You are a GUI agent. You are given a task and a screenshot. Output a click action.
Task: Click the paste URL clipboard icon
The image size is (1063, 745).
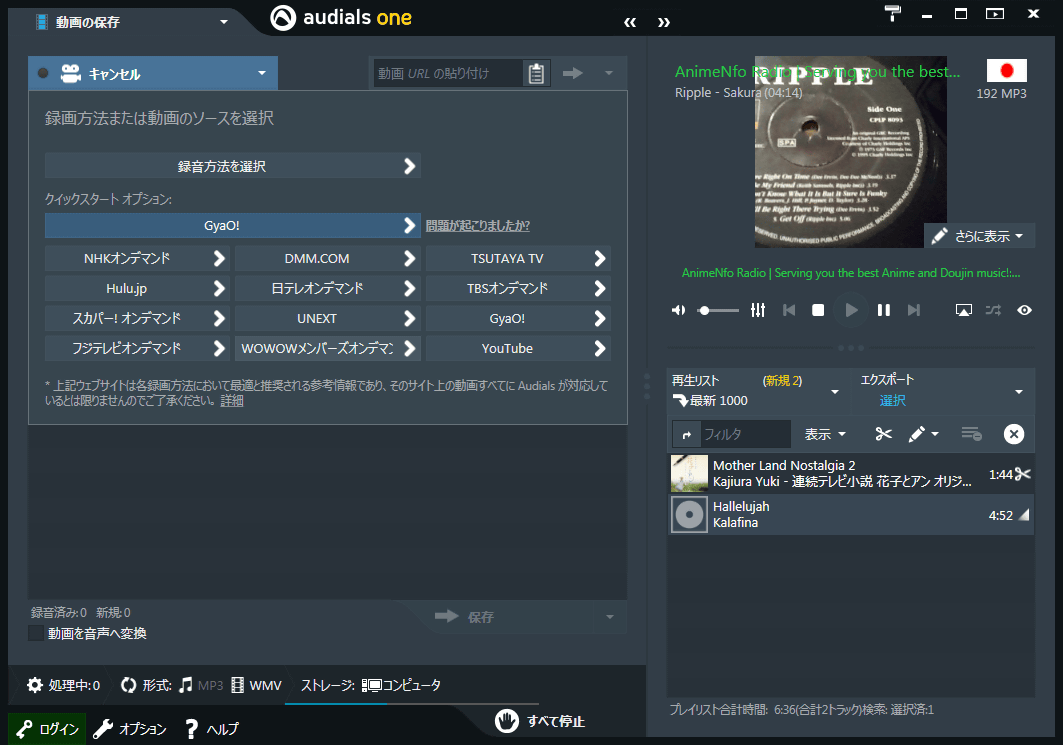(x=536, y=73)
